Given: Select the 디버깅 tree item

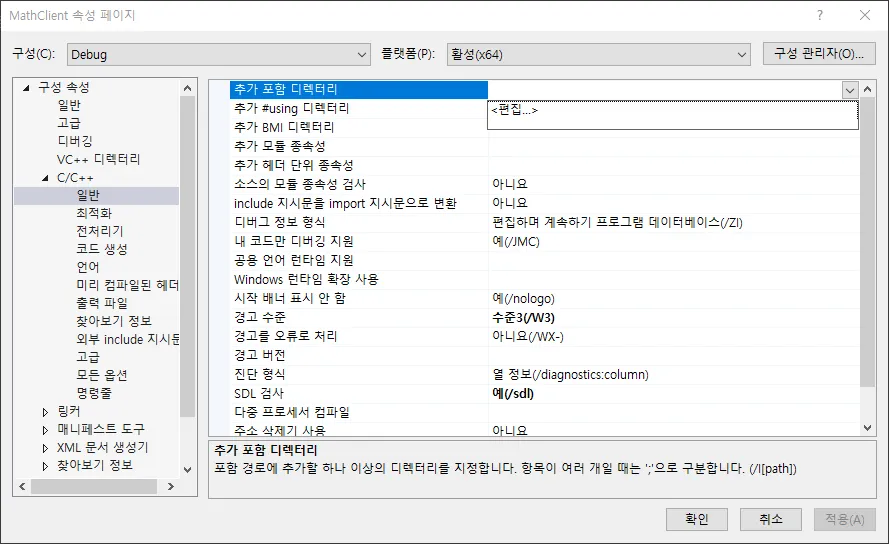Looking at the screenshot, I should tap(75, 141).
